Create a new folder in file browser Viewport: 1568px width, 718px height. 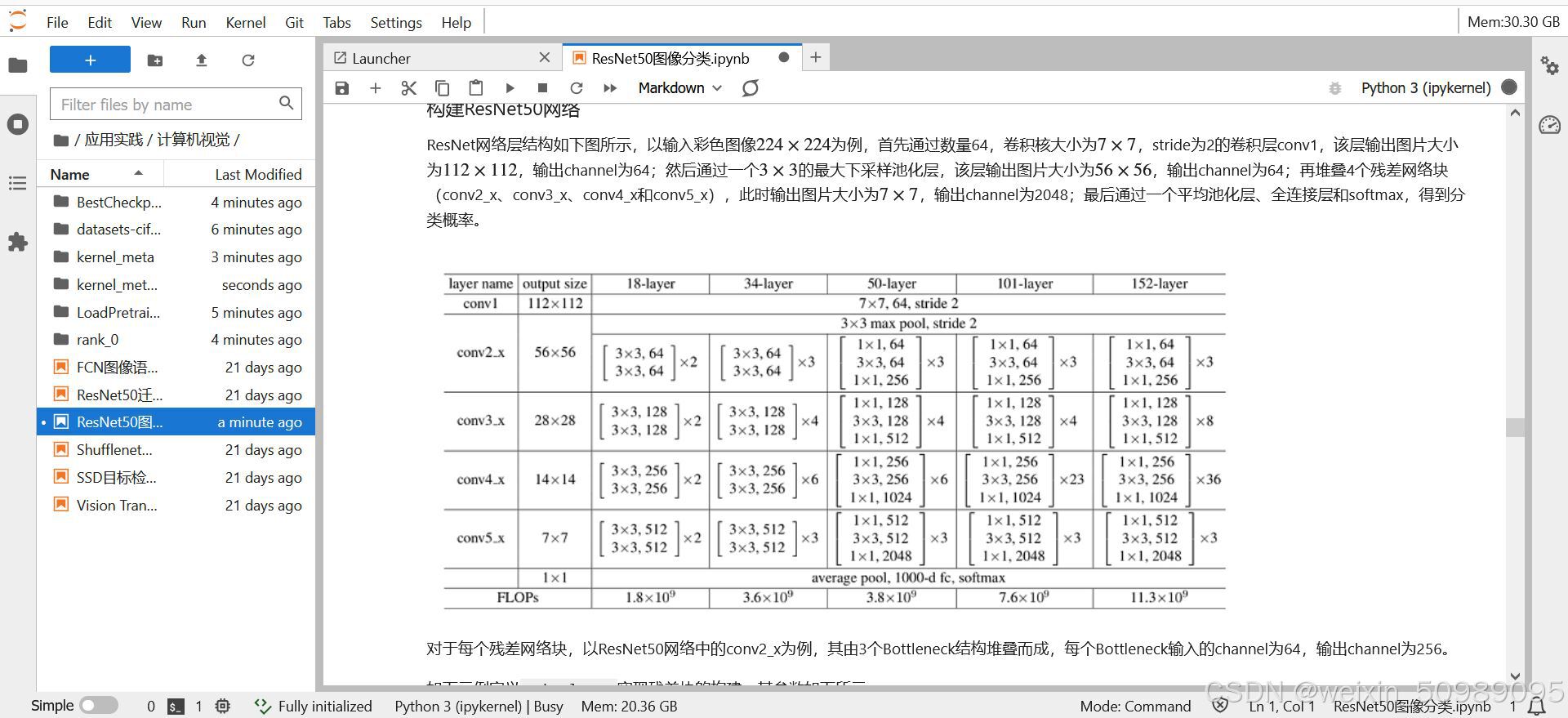155,60
